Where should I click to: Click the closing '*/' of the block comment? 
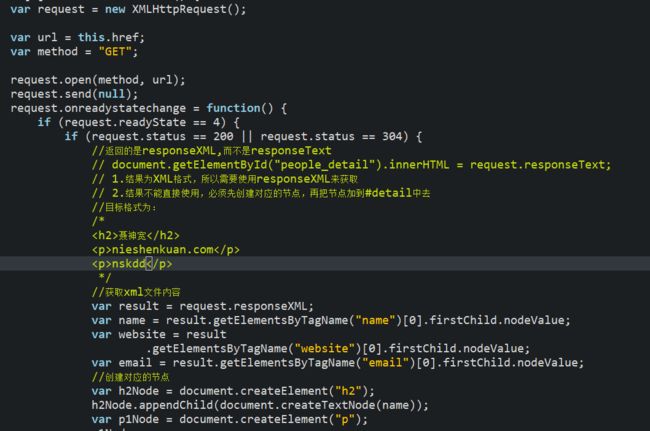click(x=104, y=277)
